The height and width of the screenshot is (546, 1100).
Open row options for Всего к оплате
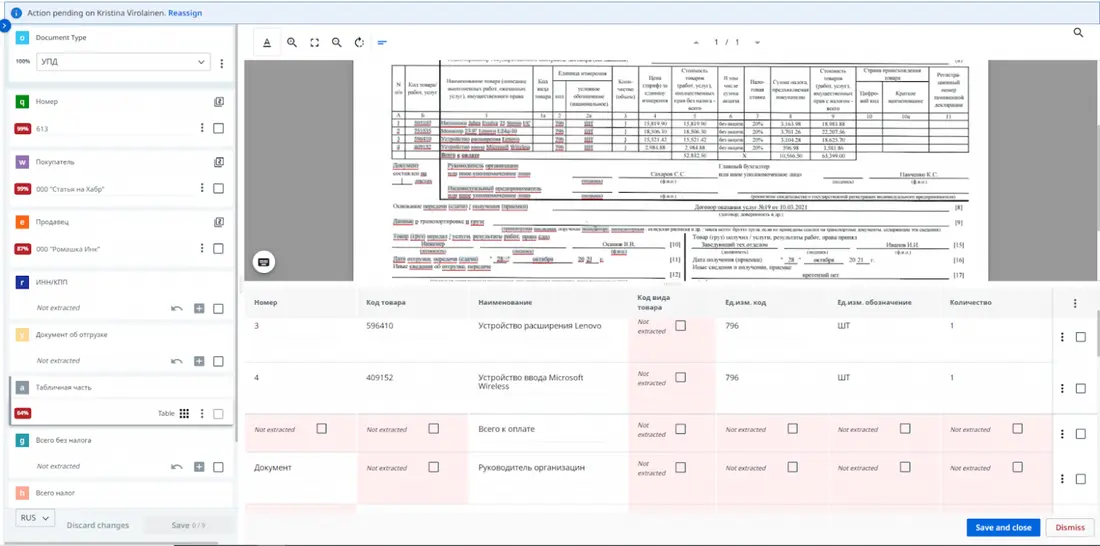point(1062,434)
